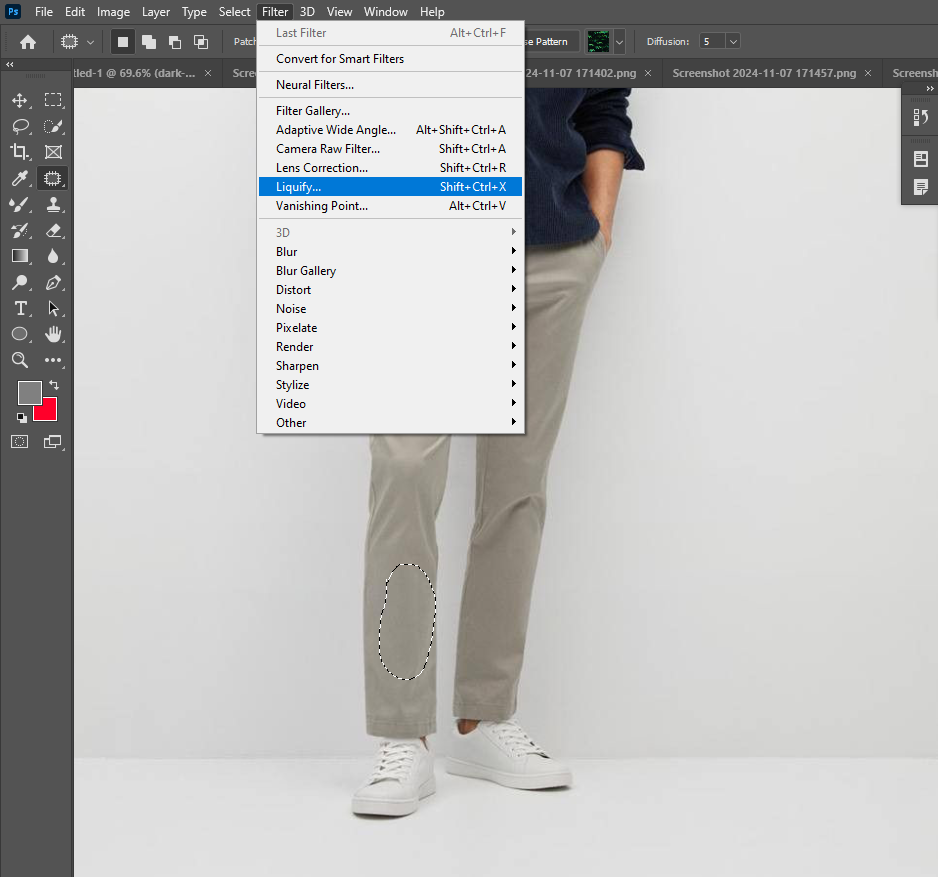Screen dimensions: 938x877
Task: Click the Home button
Action: [28, 42]
